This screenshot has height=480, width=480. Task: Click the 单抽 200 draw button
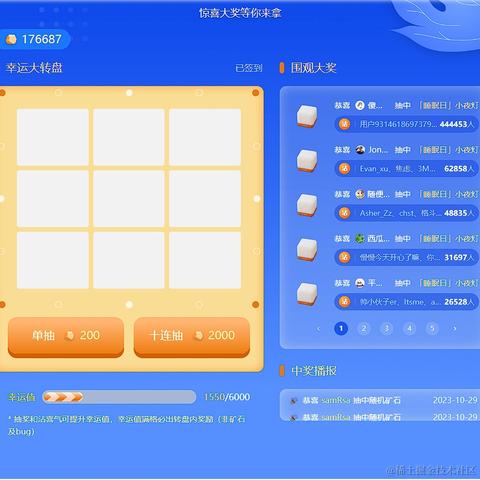point(66,337)
